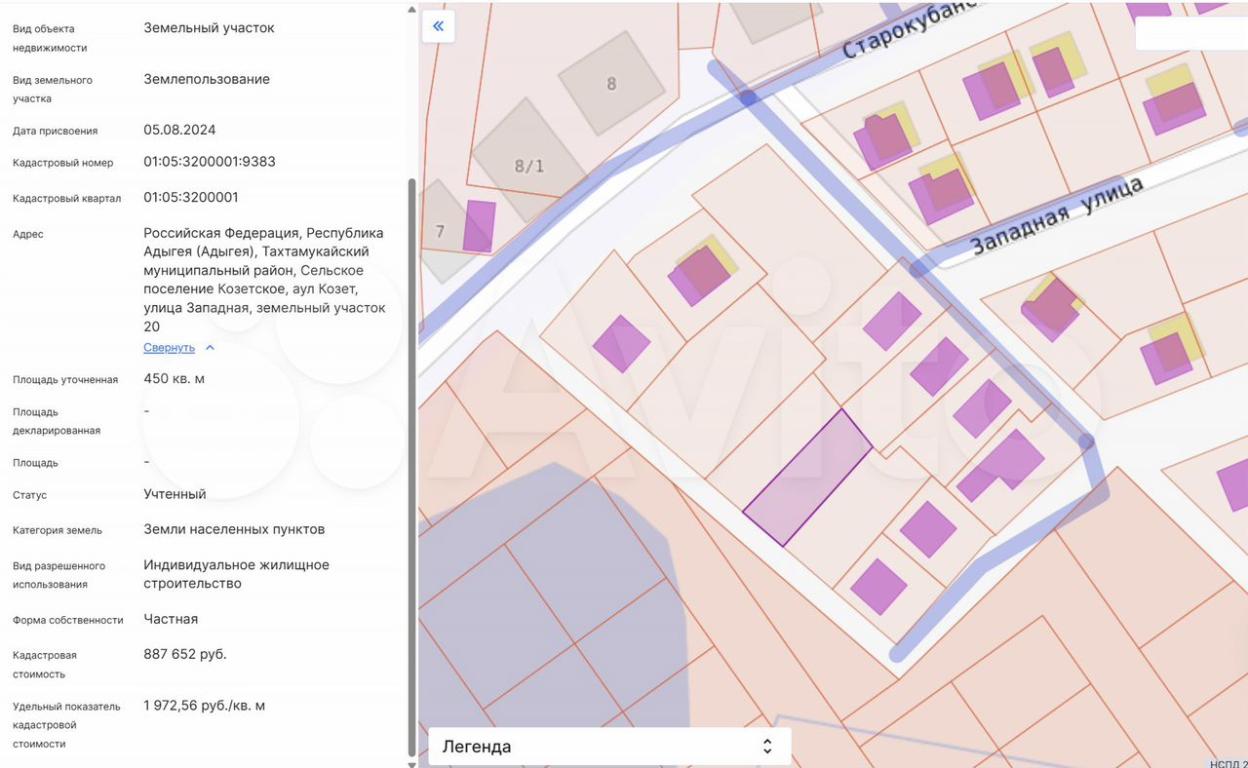Select the highlighted purple-outlined land parcel
1248x768 pixels.
click(807, 477)
